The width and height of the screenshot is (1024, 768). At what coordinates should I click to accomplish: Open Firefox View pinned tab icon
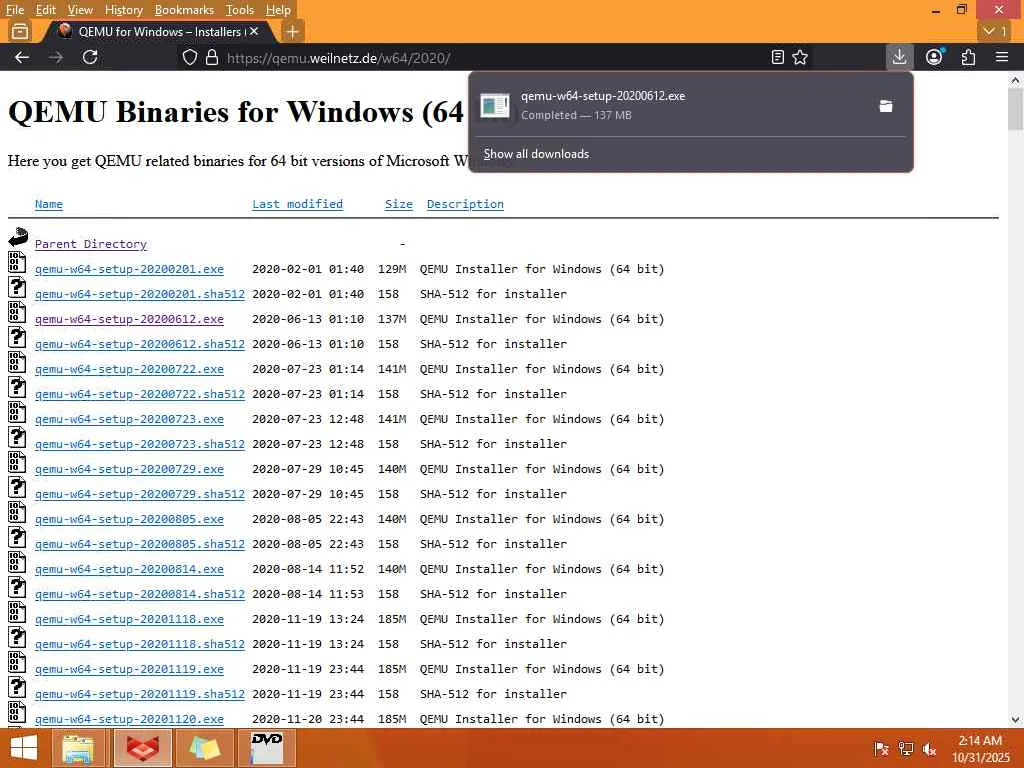click(20, 31)
